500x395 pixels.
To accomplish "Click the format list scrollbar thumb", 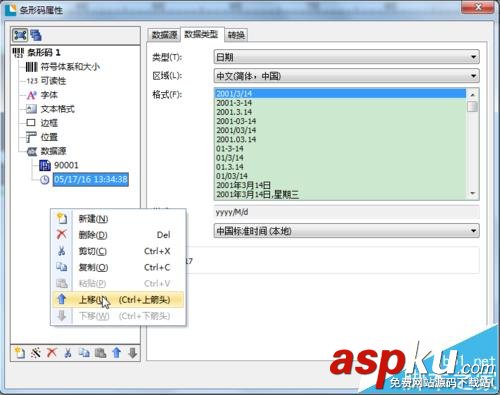I will click(x=472, y=107).
